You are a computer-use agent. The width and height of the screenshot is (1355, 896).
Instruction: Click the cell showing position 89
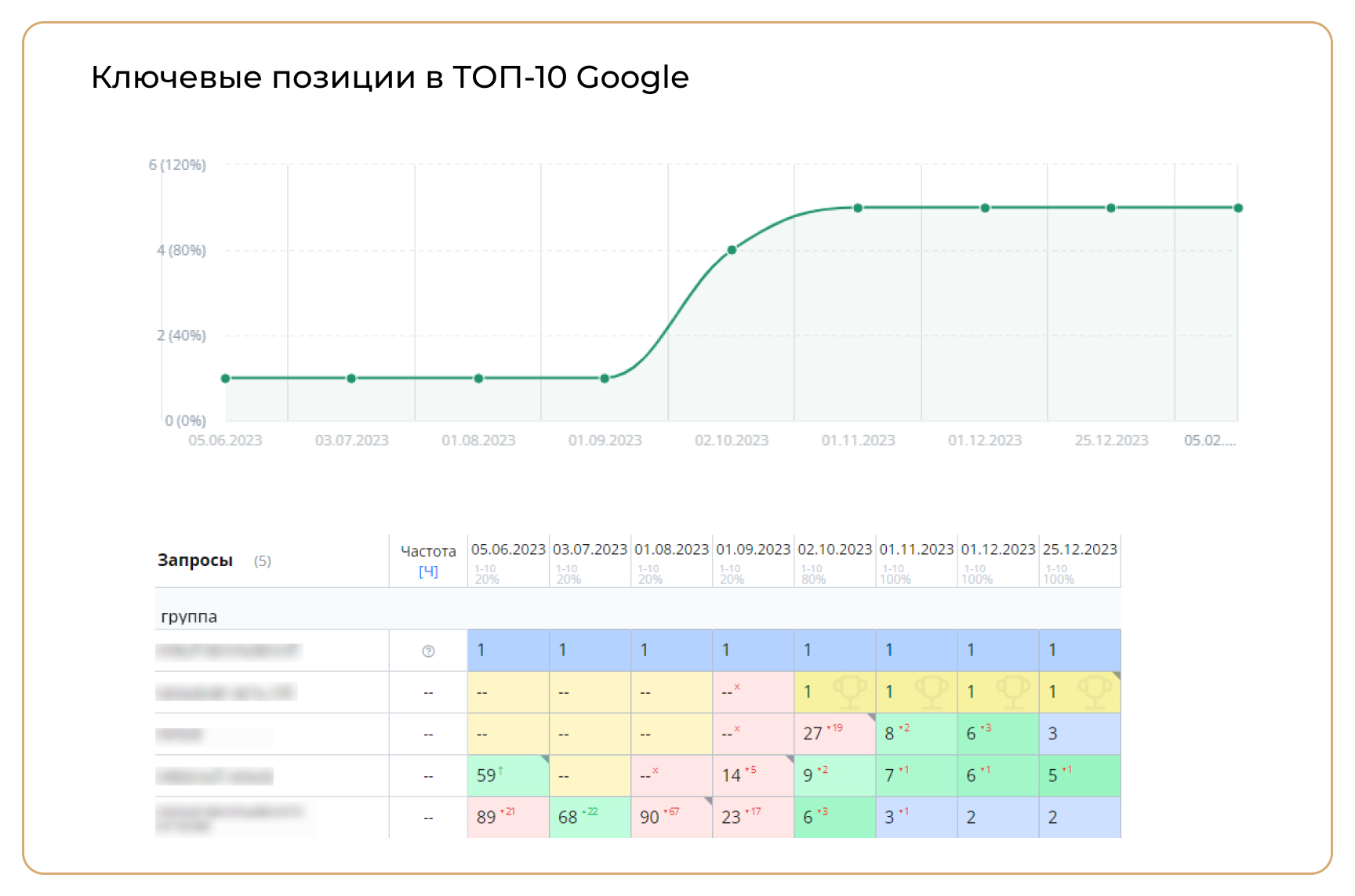click(x=508, y=817)
